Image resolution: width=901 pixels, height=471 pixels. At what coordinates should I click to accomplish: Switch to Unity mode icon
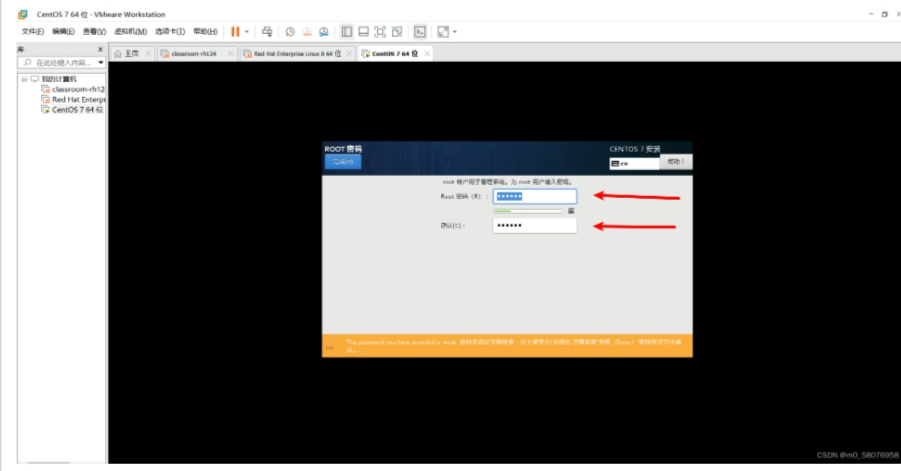pos(396,32)
